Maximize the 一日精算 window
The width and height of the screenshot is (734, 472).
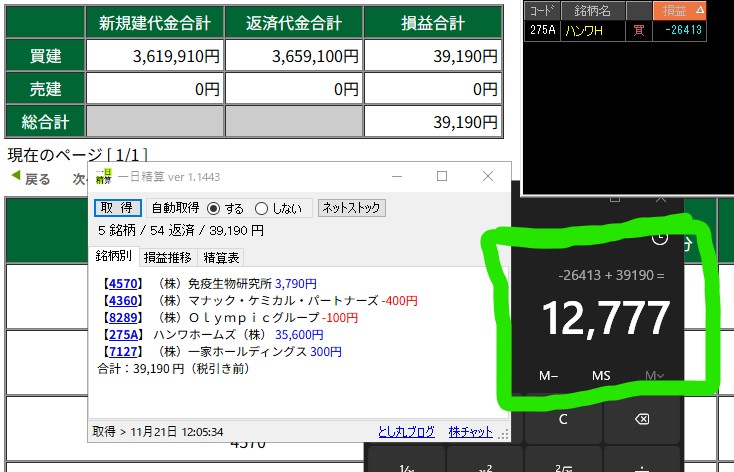442,176
